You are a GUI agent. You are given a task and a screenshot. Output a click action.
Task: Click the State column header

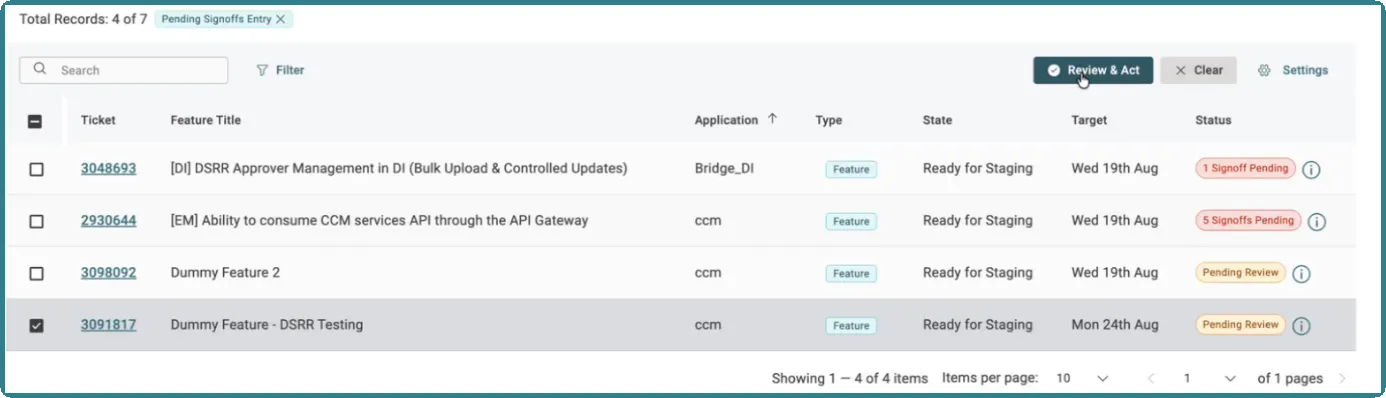click(937, 120)
